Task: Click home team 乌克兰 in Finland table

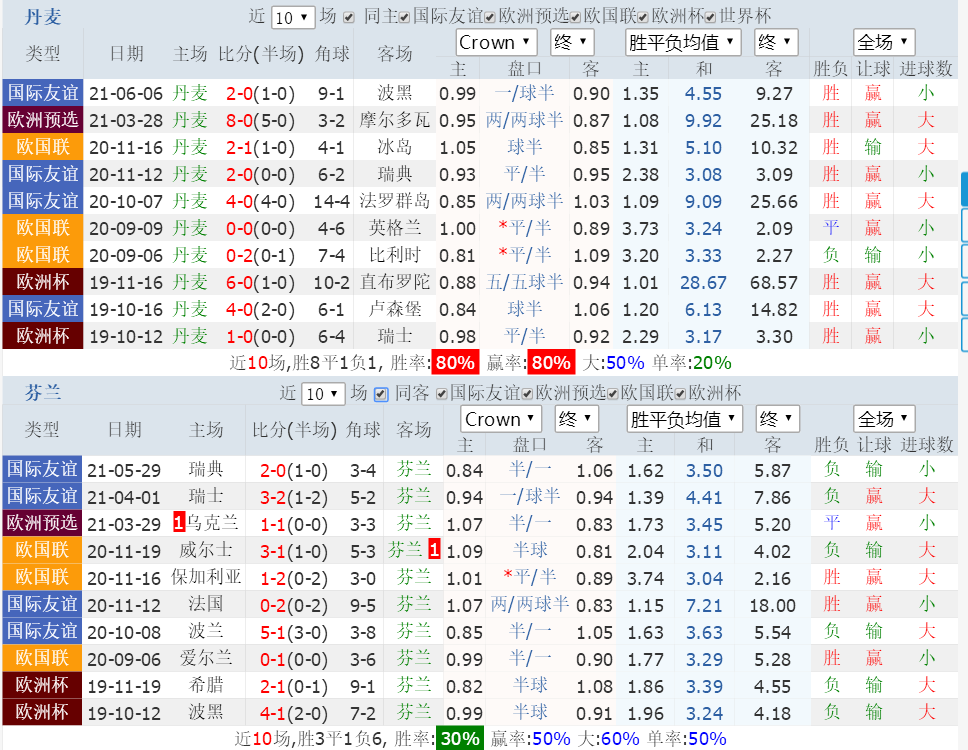Action: 212,523
